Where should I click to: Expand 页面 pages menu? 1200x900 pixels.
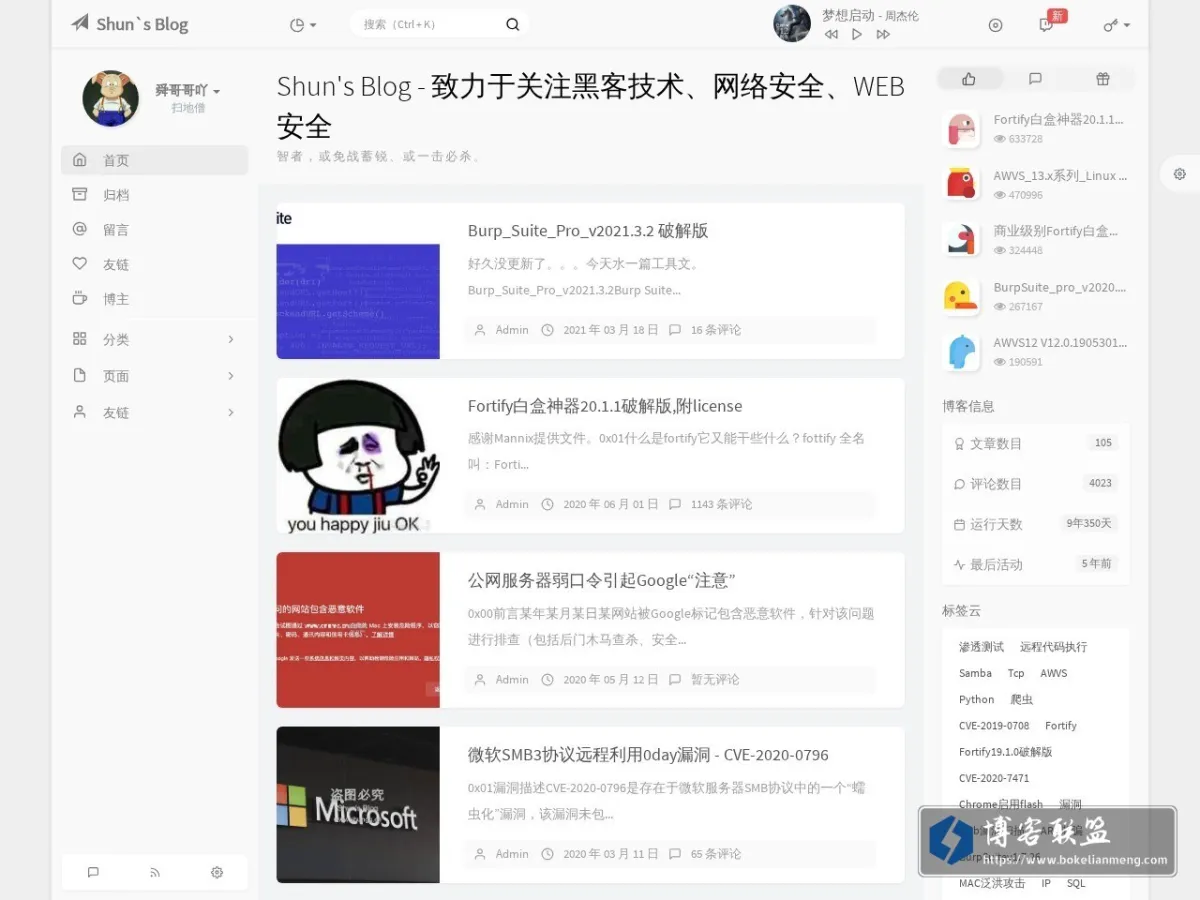(155, 376)
